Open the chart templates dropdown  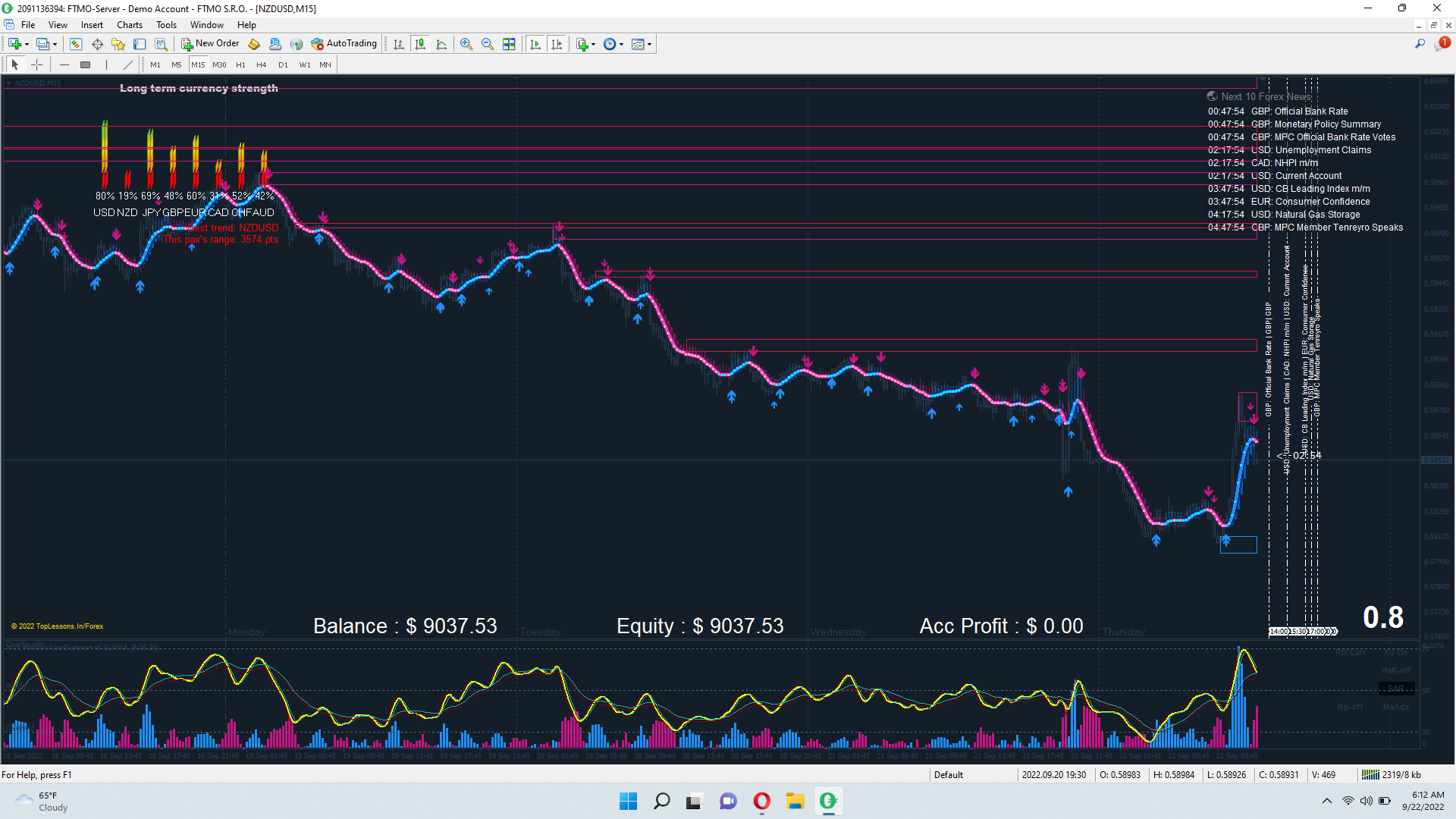(649, 44)
